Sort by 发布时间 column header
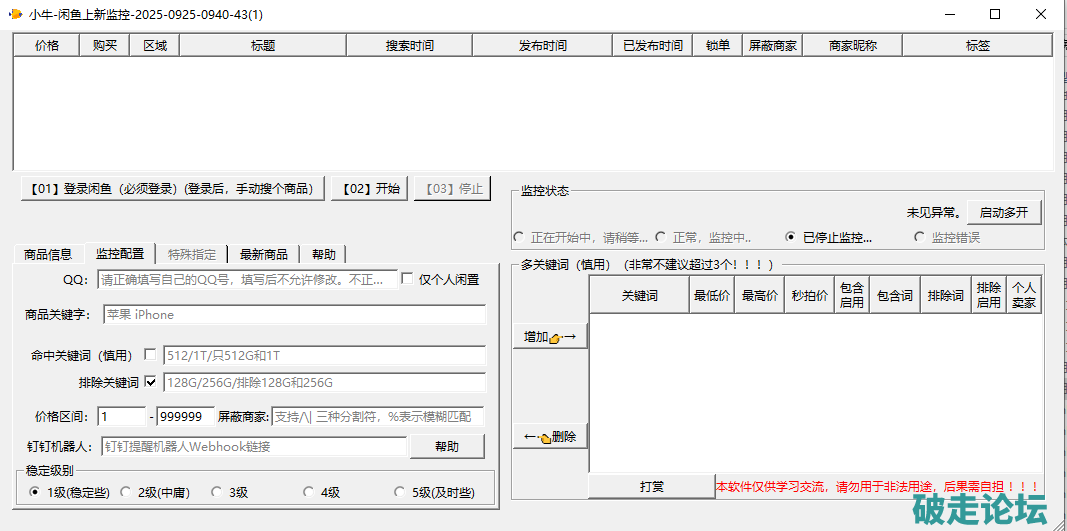This screenshot has width=1067, height=531. click(542, 46)
